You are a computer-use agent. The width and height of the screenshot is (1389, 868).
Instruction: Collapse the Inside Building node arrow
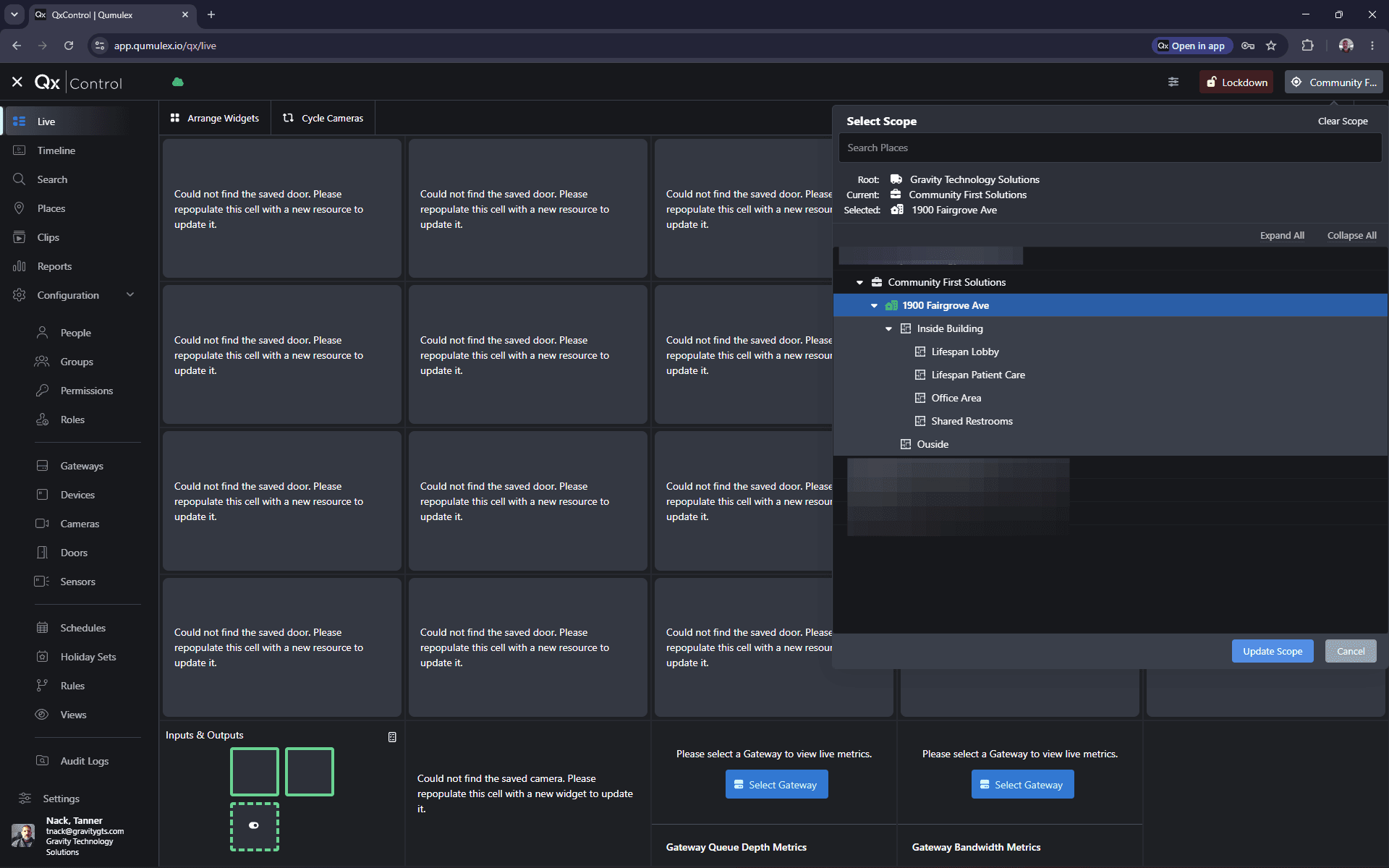[x=888, y=329]
